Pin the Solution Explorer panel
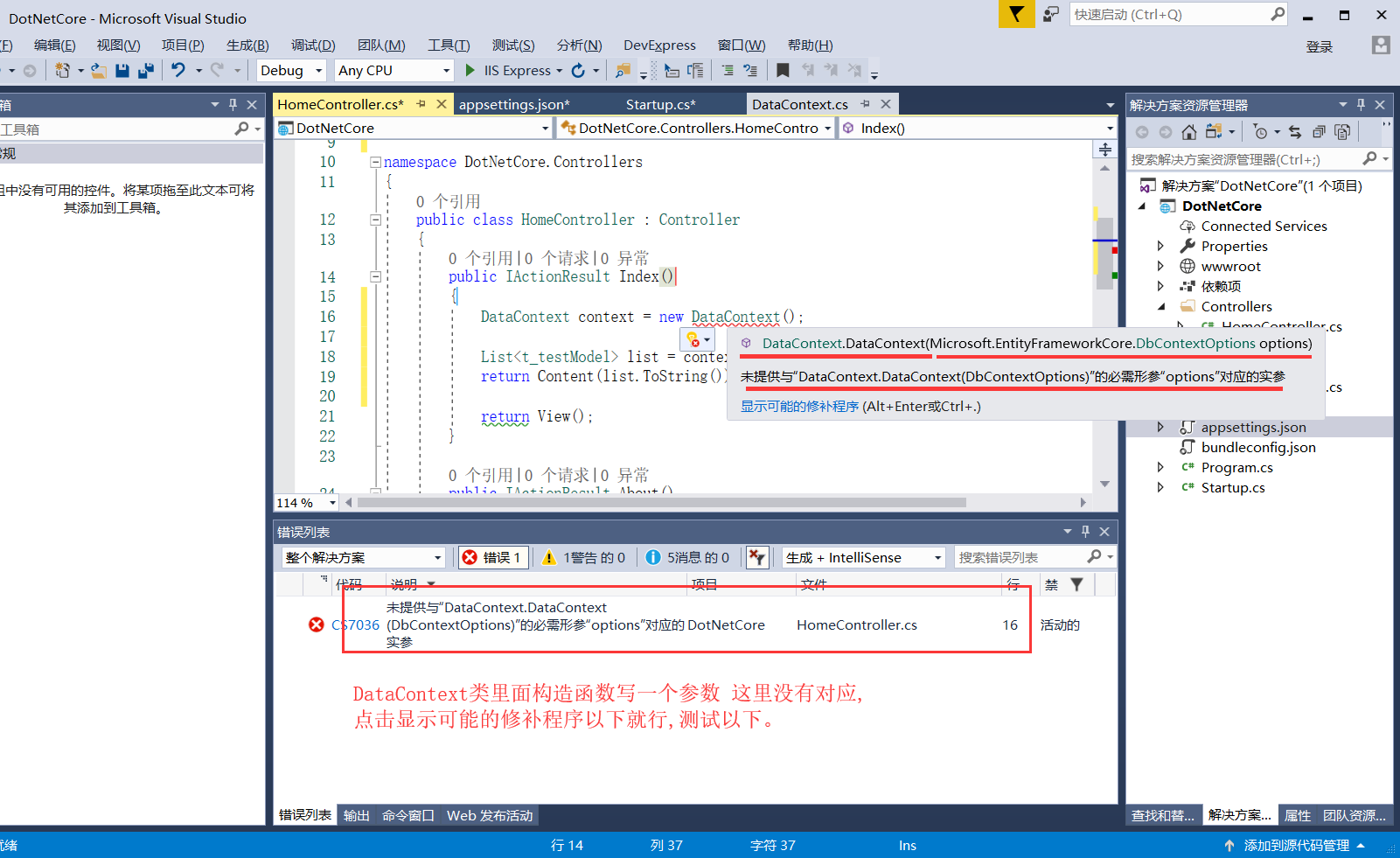The image size is (1400, 858). coord(1361,105)
